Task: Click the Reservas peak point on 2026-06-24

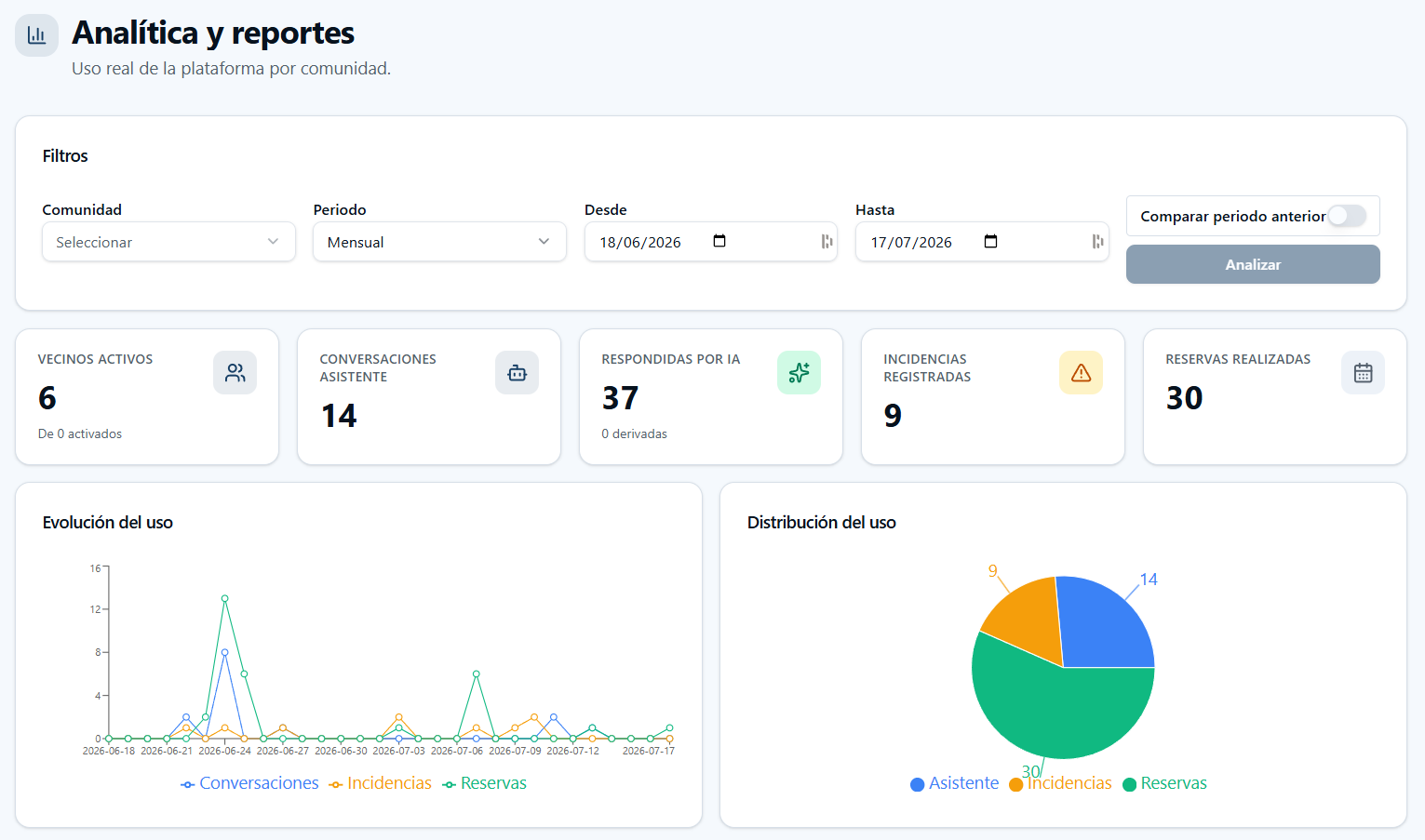Action: click(x=224, y=599)
